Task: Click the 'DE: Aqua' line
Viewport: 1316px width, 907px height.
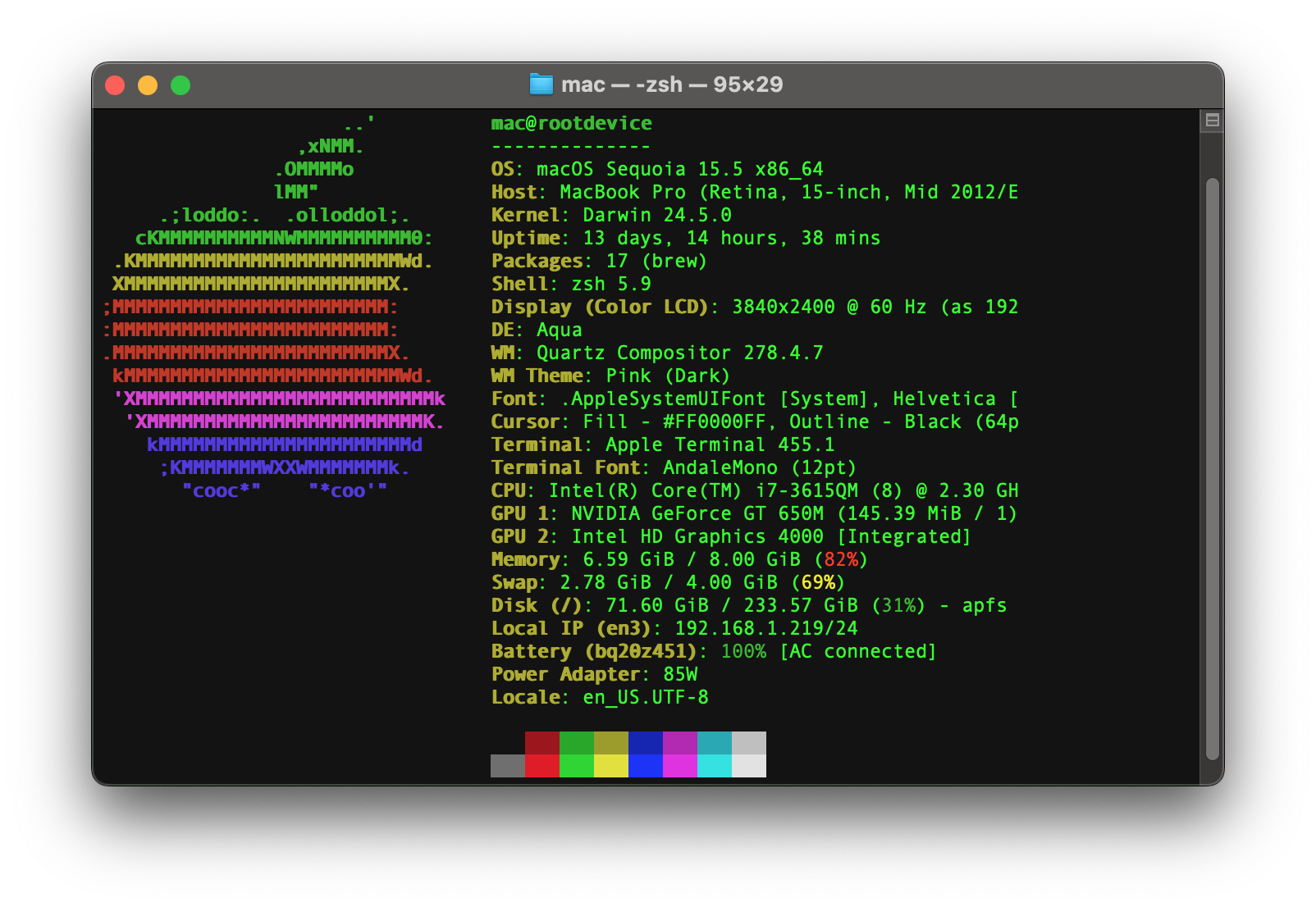Action: [x=537, y=330]
